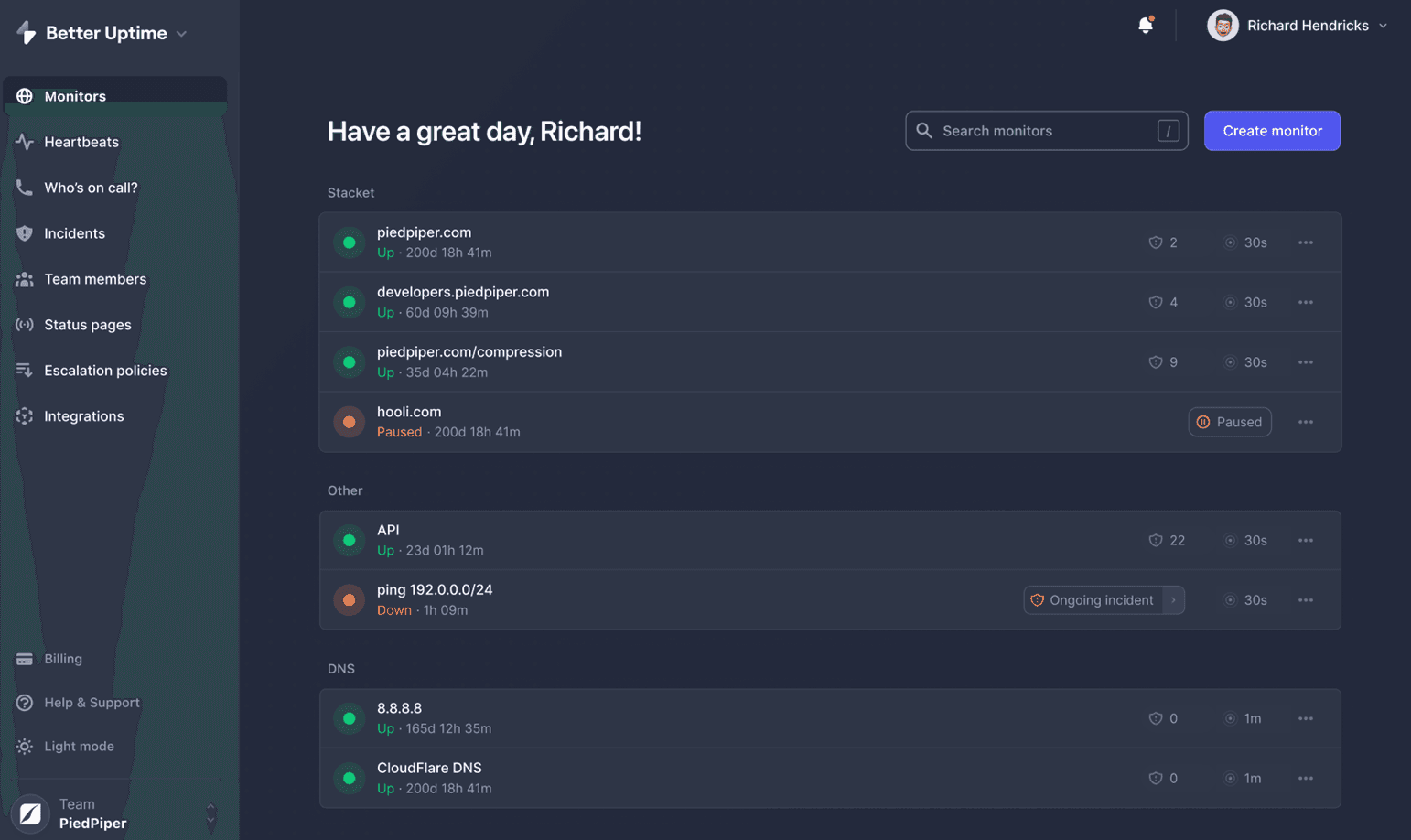
Task: Click the PiedPiper team logo icon
Action: [x=30, y=813]
